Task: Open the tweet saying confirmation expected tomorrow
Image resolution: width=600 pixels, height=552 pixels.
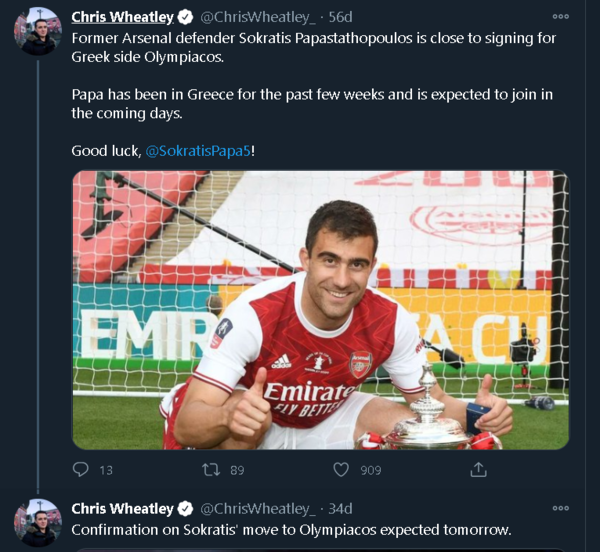Action: coord(290,530)
